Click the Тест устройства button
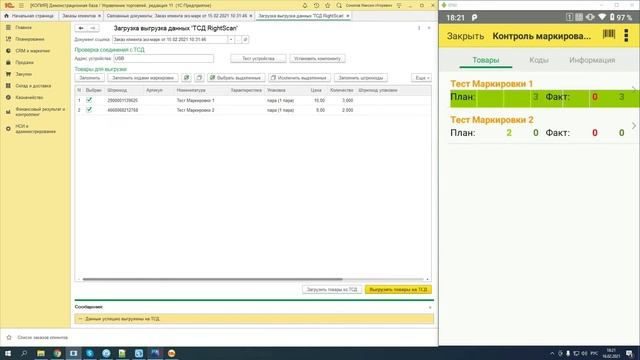This screenshot has height=360, width=640. (x=258, y=58)
